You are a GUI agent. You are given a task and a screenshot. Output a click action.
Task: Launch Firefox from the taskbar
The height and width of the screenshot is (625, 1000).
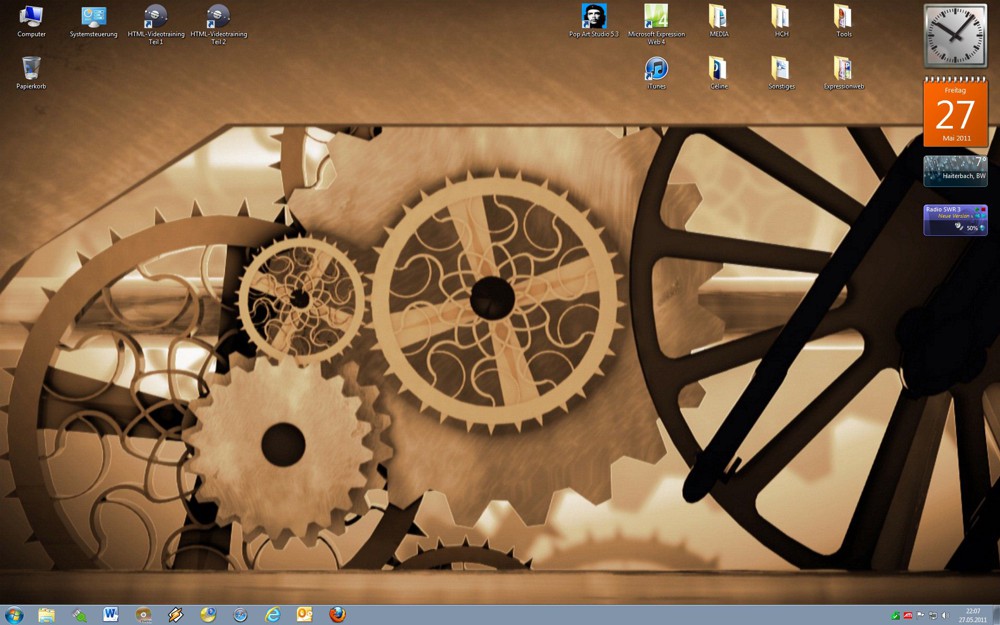click(337, 614)
